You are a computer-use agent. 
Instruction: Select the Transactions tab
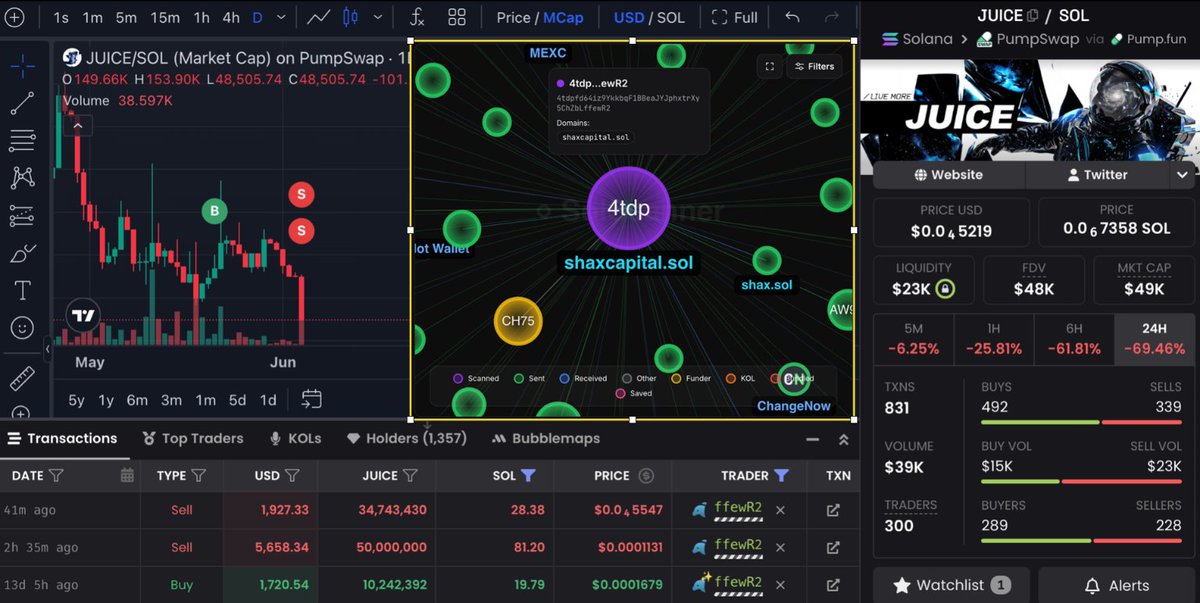(61, 438)
